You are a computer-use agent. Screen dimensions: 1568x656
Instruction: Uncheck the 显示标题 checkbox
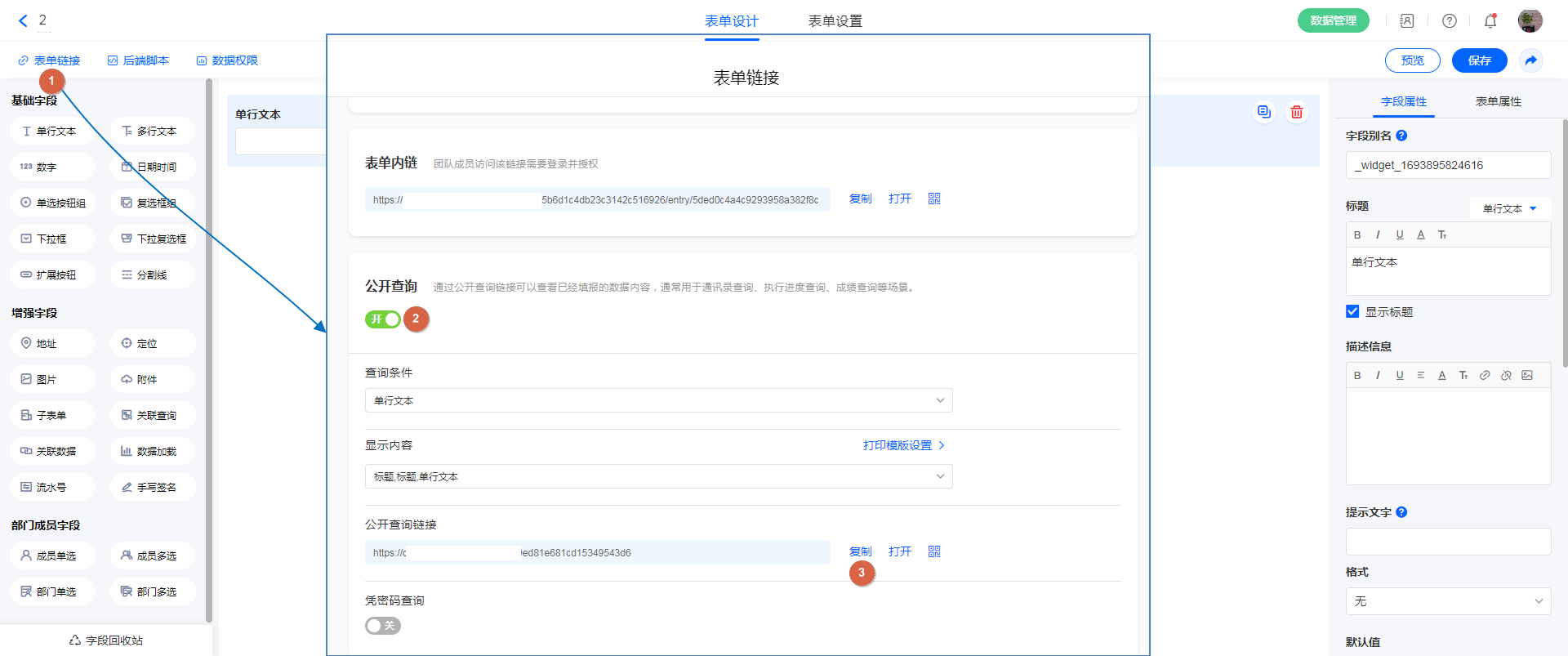[1352, 311]
